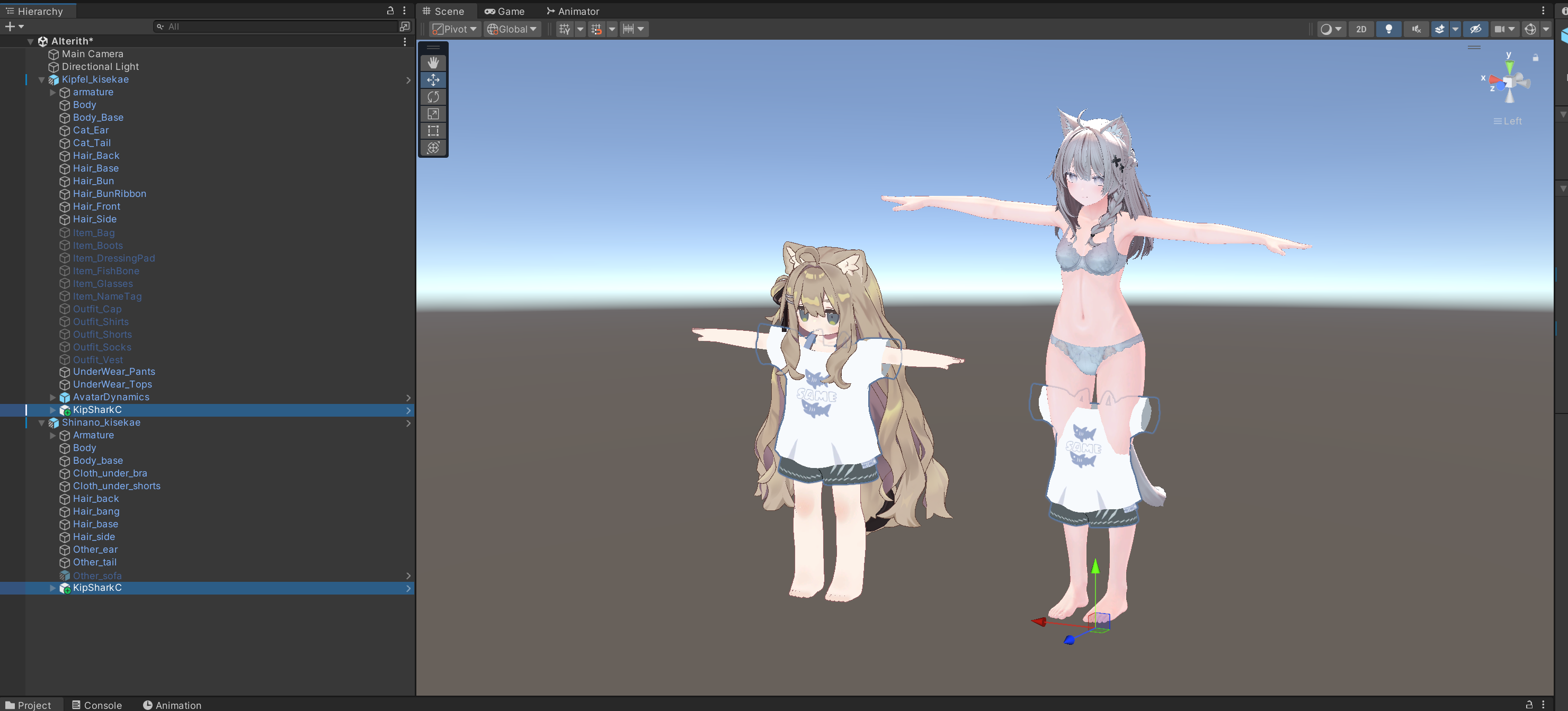Expand the lower KipSharkC under Shinano_kisekae
This screenshot has width=1568, height=711.
(52, 588)
